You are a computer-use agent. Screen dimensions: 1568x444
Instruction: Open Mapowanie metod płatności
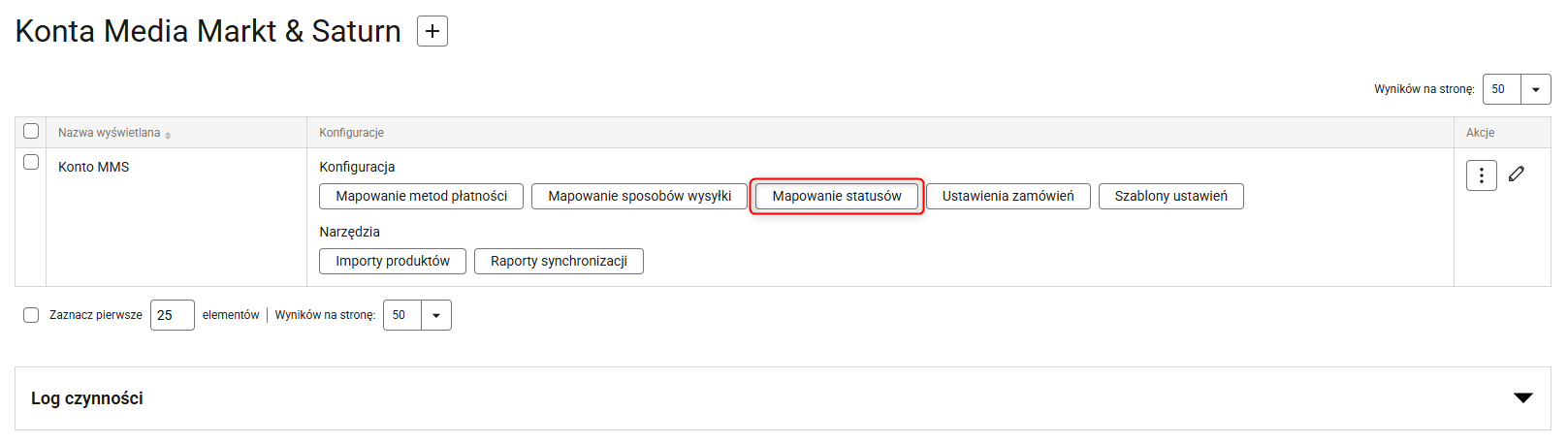pos(421,196)
